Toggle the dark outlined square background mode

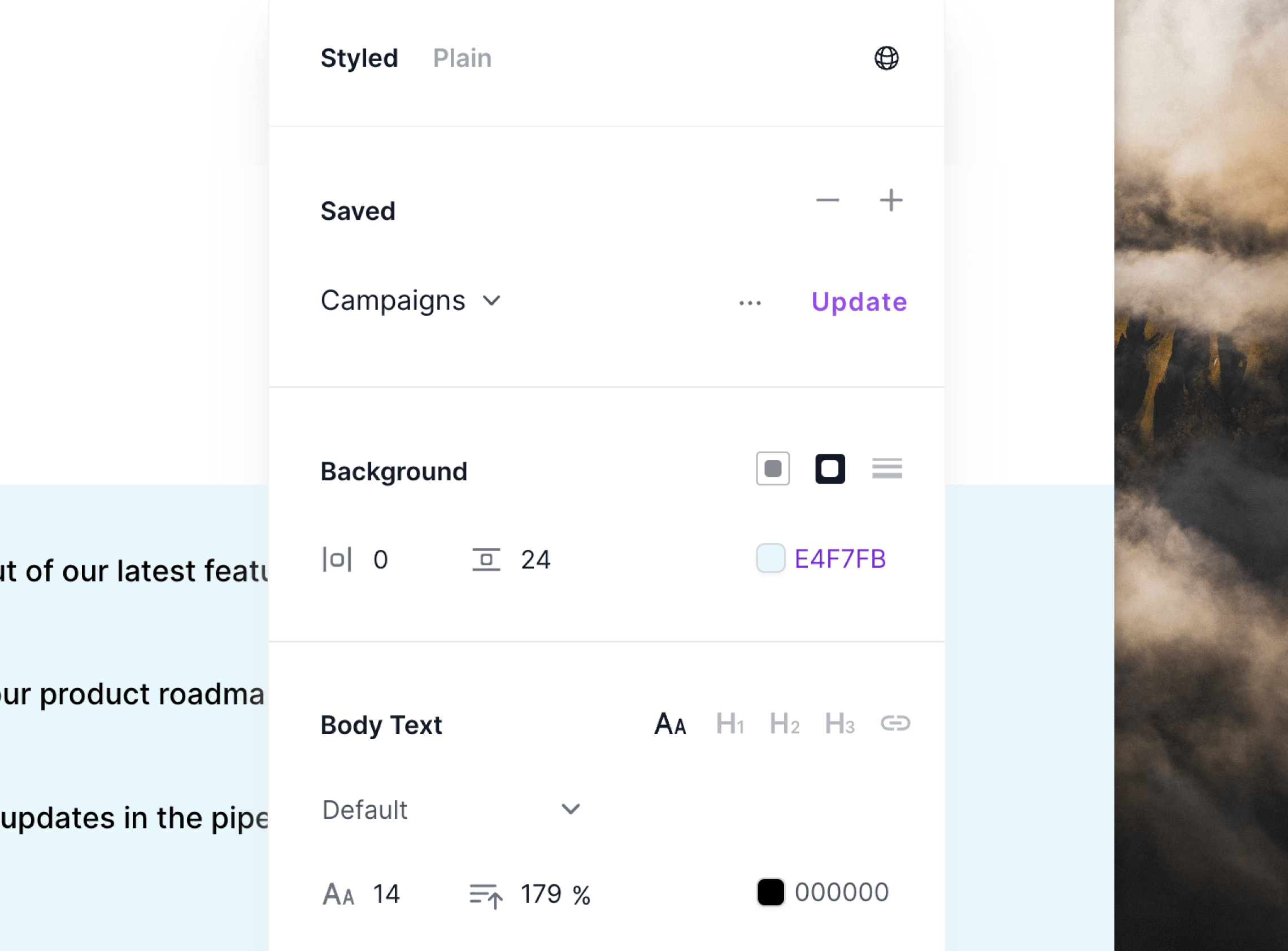coord(830,468)
